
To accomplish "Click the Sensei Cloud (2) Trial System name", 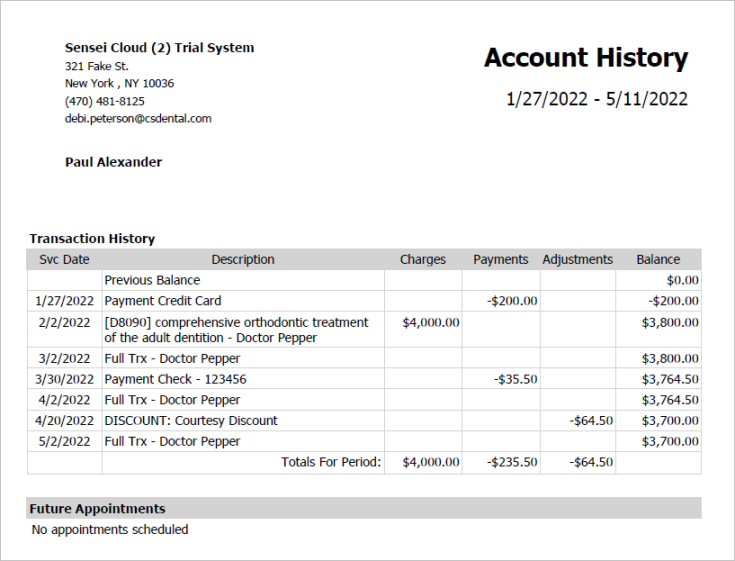I will tap(159, 48).
